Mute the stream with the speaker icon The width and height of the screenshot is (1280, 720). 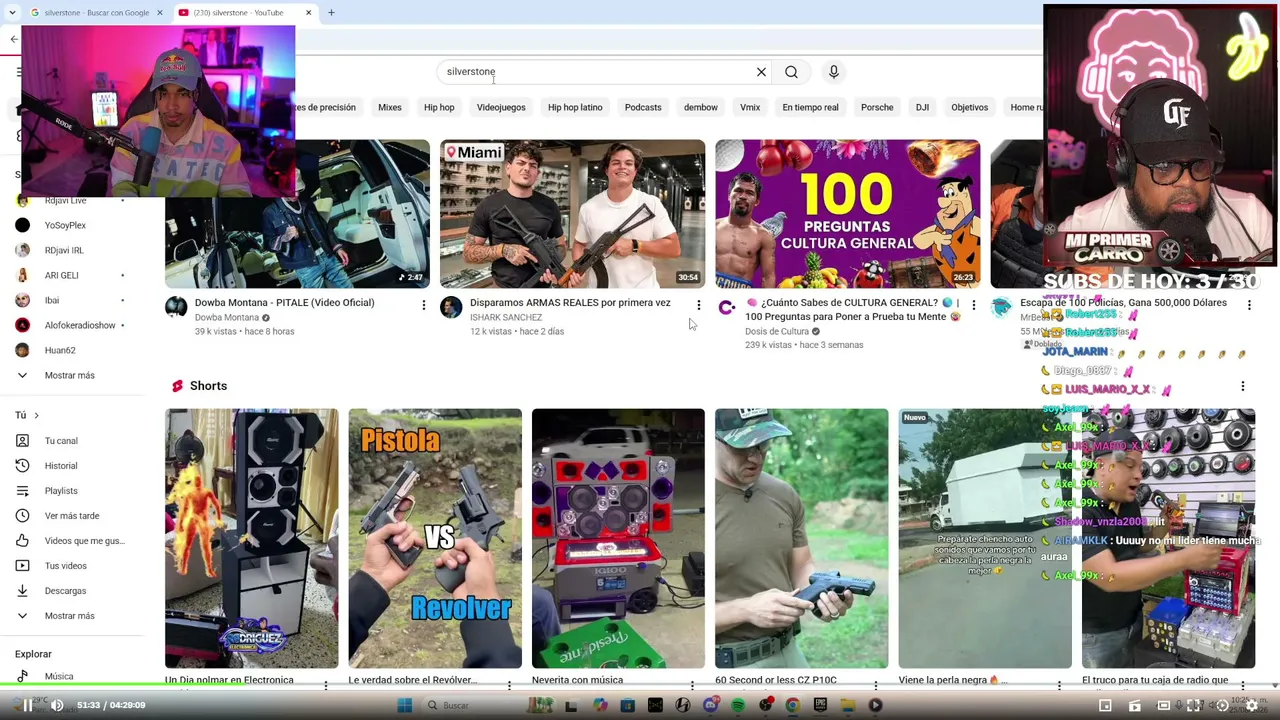pyautogui.click(x=57, y=705)
